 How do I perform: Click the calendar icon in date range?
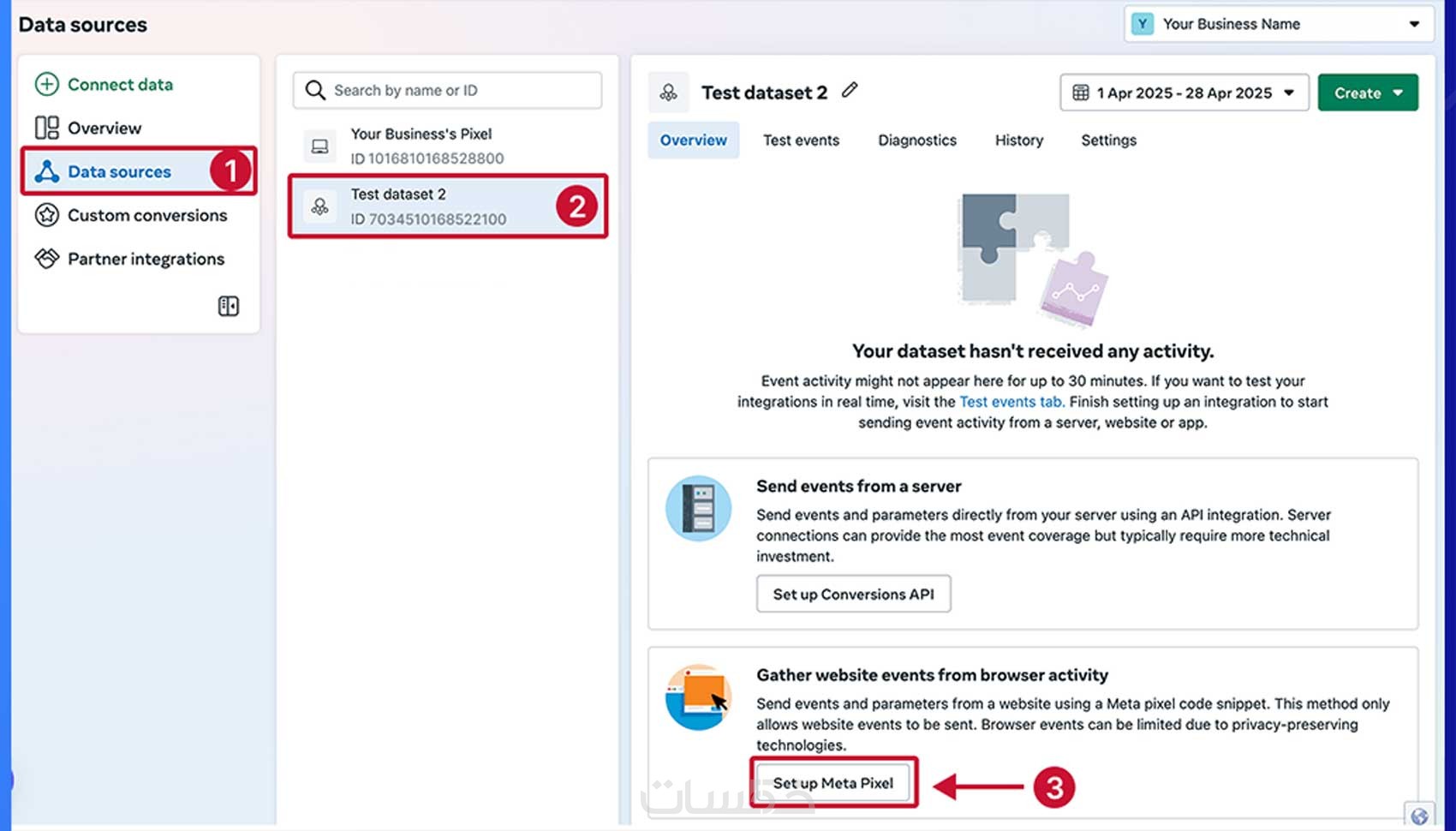[1081, 93]
